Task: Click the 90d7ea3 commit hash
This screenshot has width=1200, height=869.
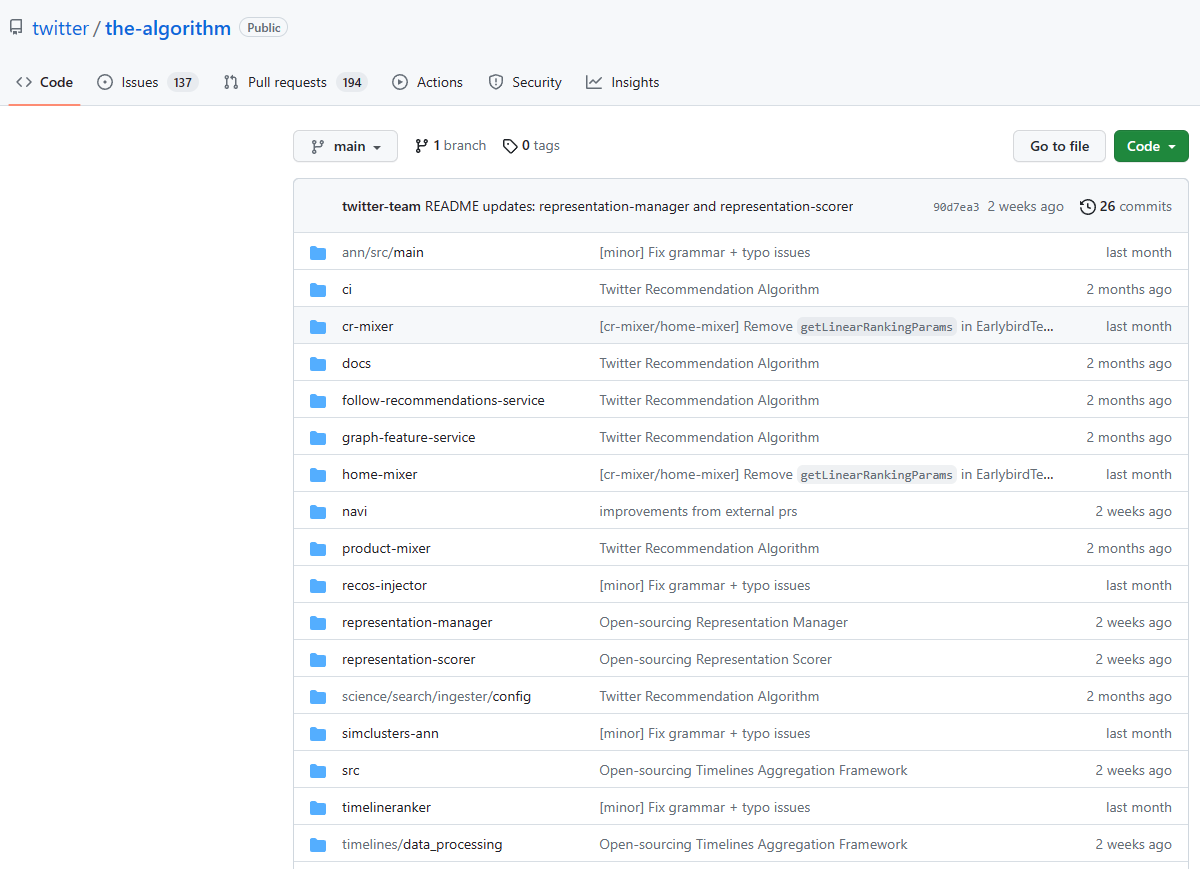Action: [x=956, y=207]
